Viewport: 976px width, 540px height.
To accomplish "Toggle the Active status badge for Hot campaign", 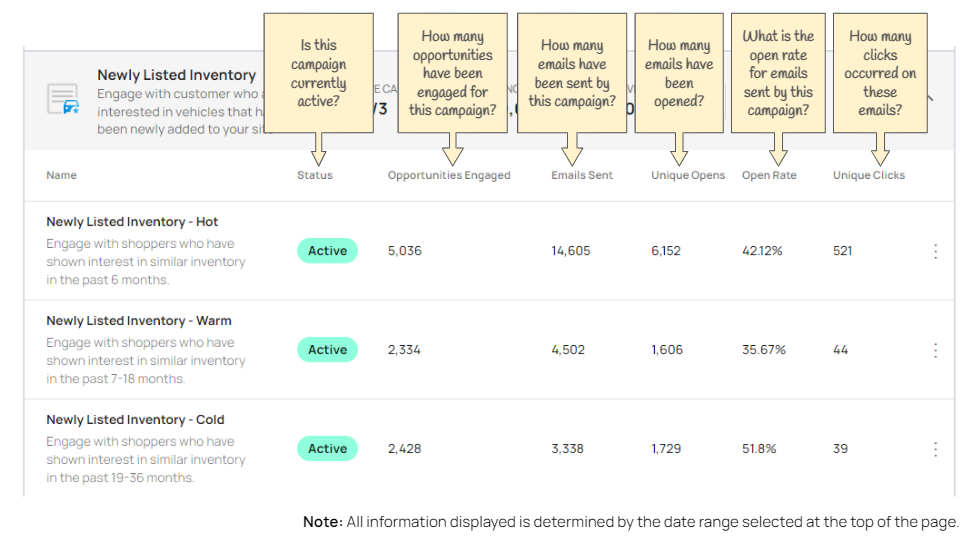I will pos(327,251).
